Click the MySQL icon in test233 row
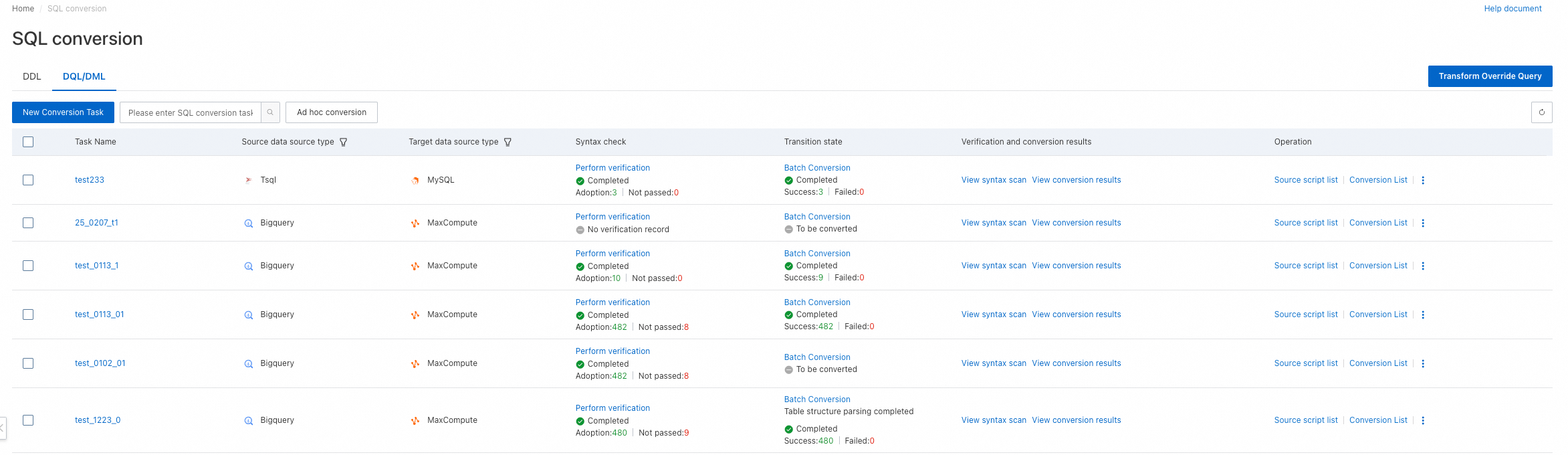Viewport: 1568px width, 455px height. pos(415,180)
